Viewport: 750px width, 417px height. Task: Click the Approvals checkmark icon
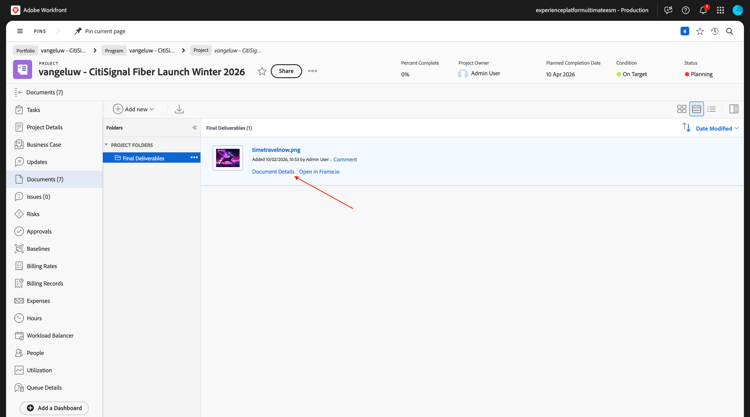(x=19, y=231)
